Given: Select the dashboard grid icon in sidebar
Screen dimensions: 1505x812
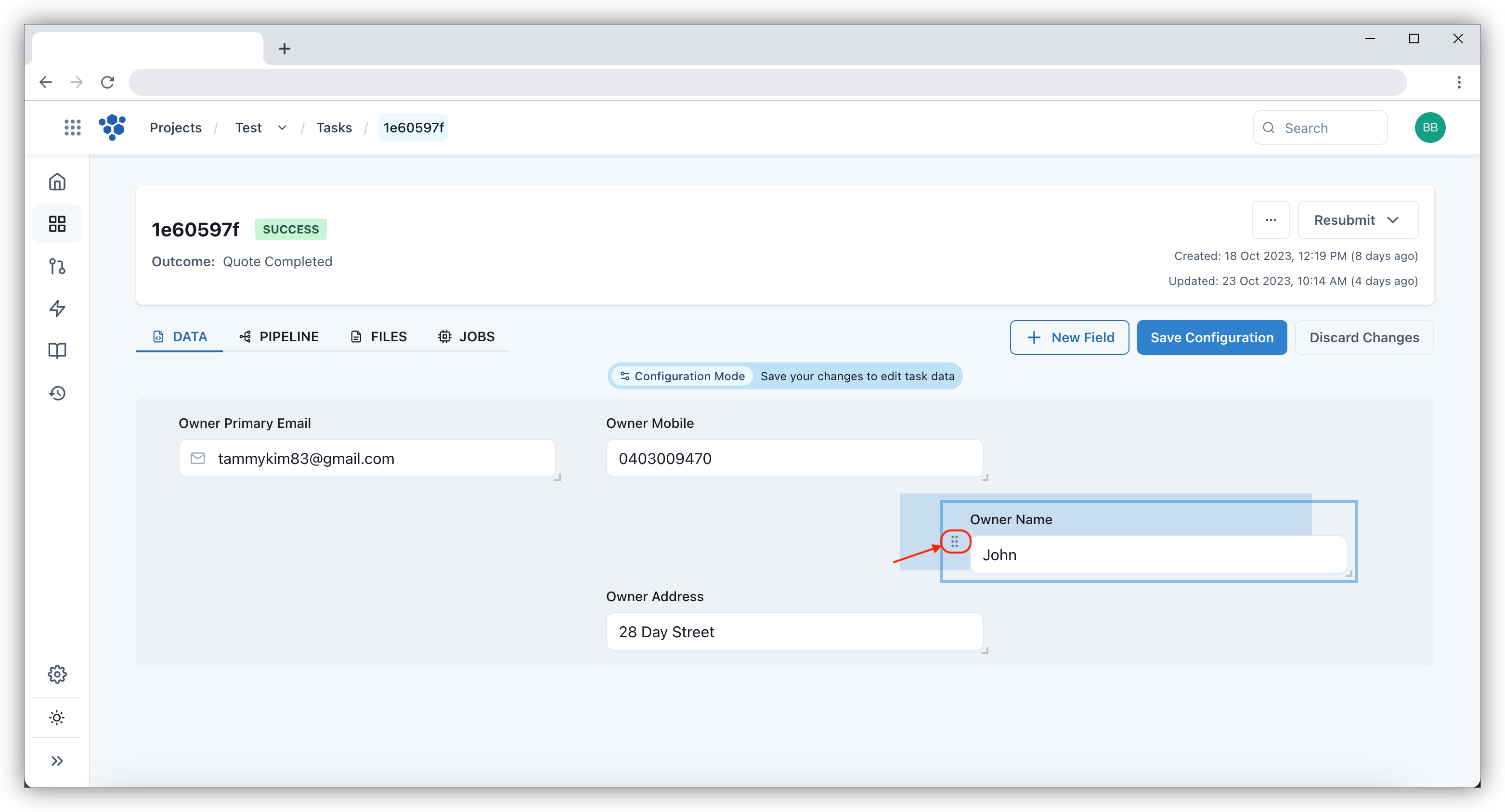Looking at the screenshot, I should [57, 223].
